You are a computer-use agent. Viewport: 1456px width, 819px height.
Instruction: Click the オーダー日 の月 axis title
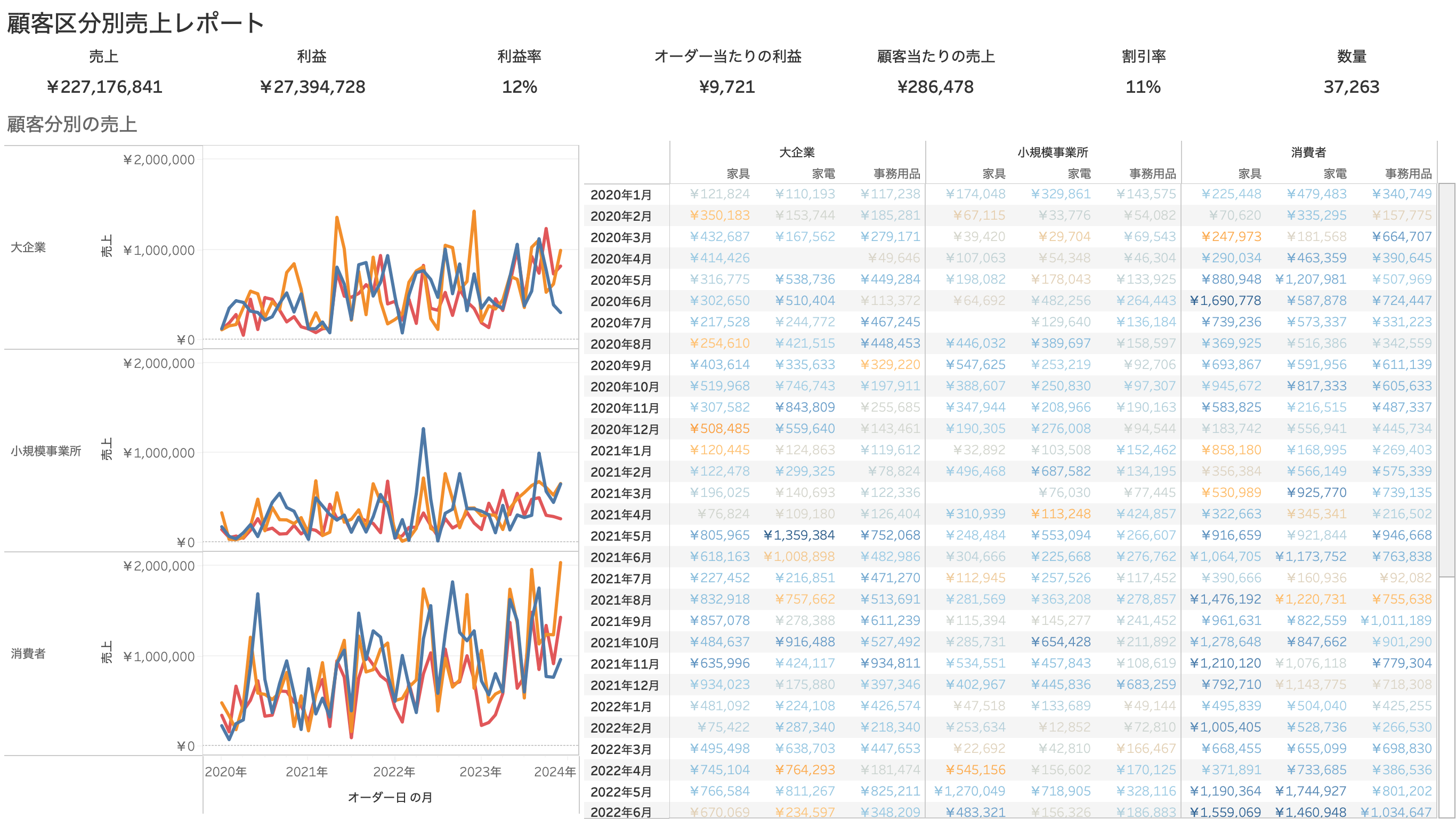(x=390, y=797)
